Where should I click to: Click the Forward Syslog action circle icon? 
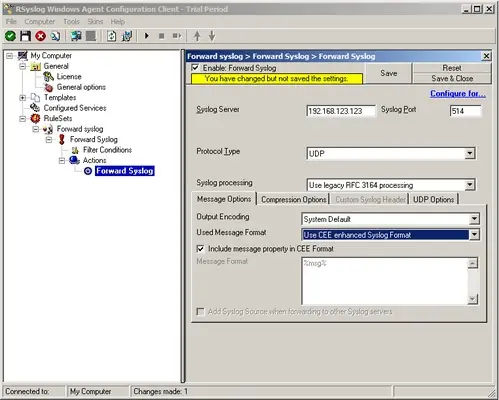pyautogui.click(x=88, y=171)
